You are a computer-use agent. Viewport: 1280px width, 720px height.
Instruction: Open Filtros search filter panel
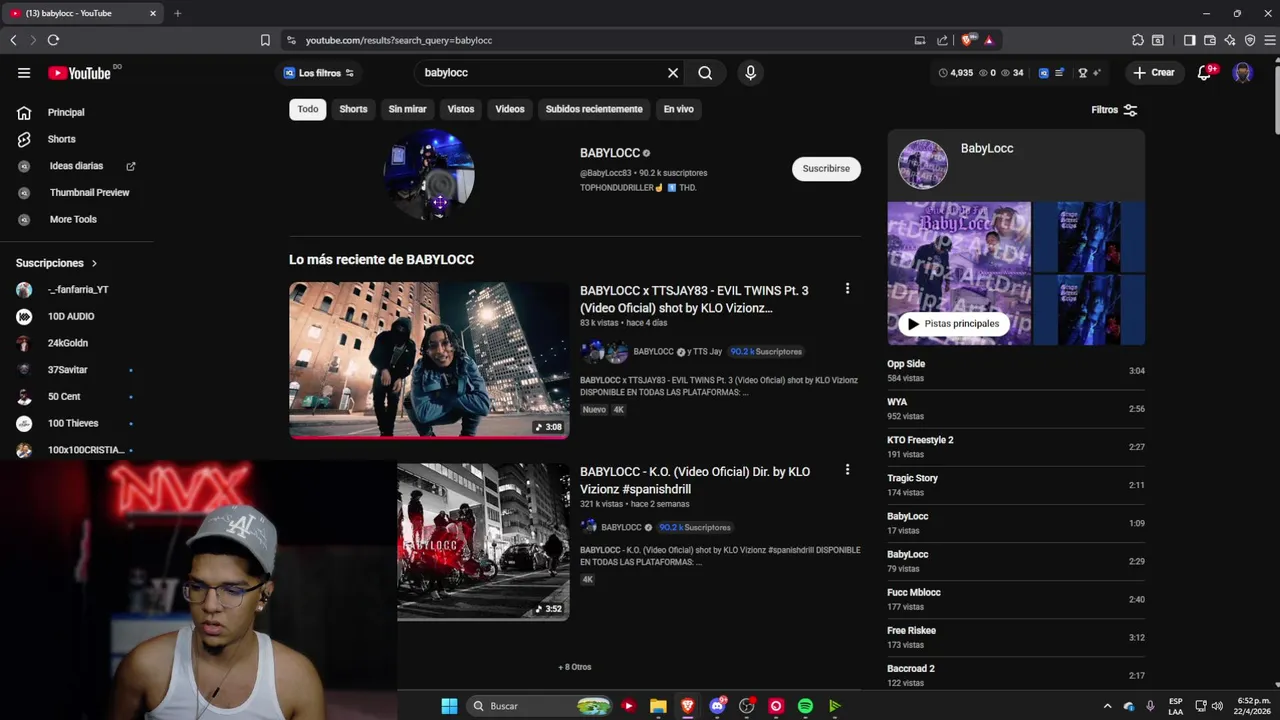coord(1114,110)
